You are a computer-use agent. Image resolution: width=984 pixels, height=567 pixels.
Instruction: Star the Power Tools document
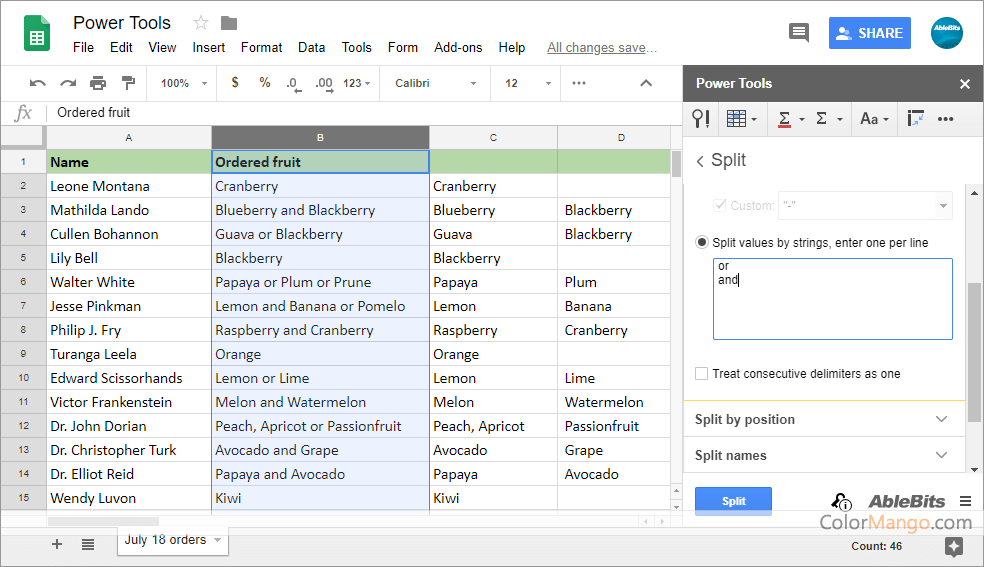click(201, 23)
